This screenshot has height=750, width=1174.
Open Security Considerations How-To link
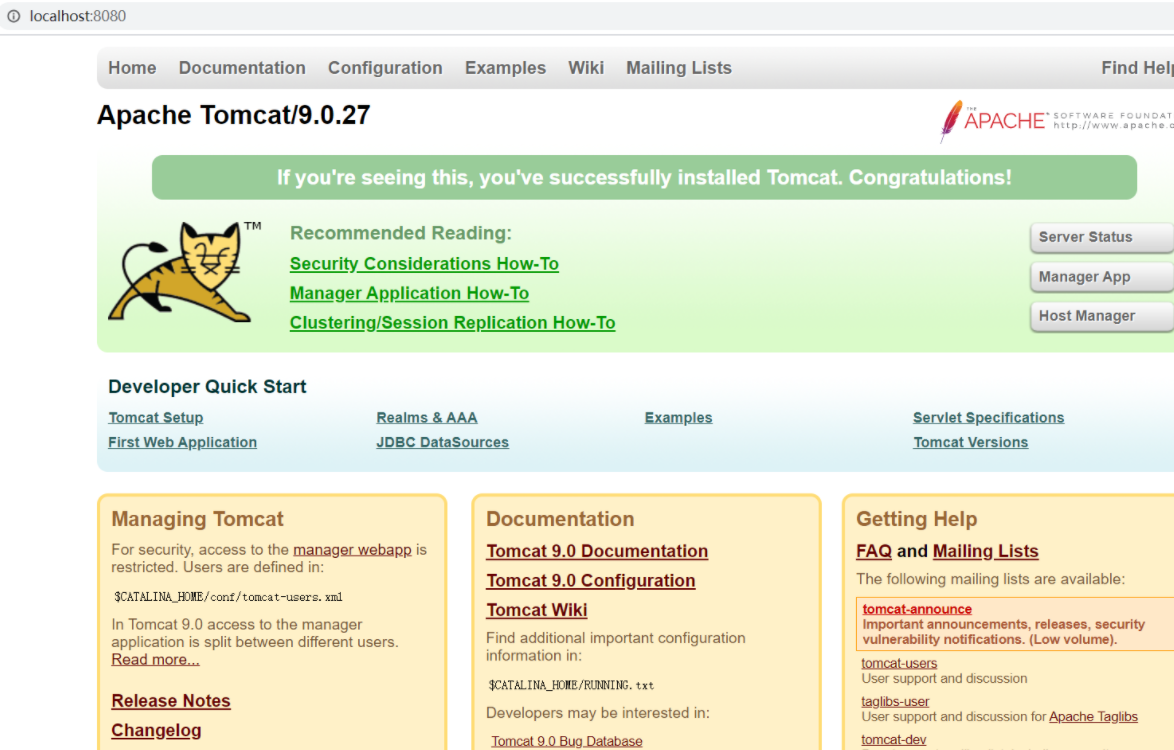point(424,264)
